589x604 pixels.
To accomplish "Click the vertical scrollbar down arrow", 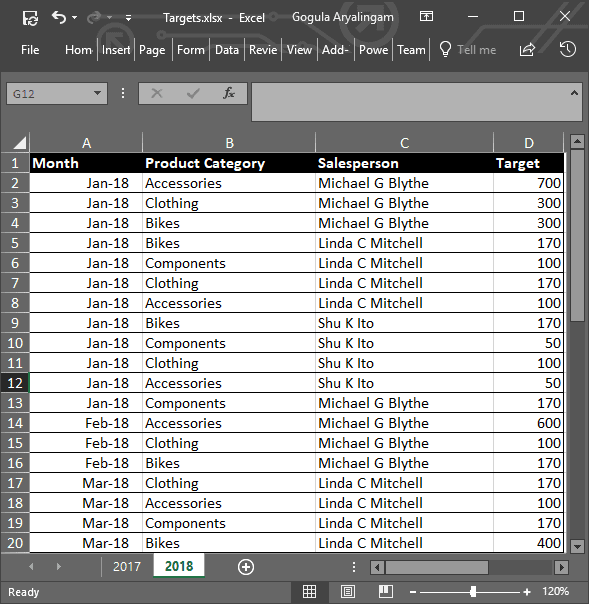I will (577, 546).
